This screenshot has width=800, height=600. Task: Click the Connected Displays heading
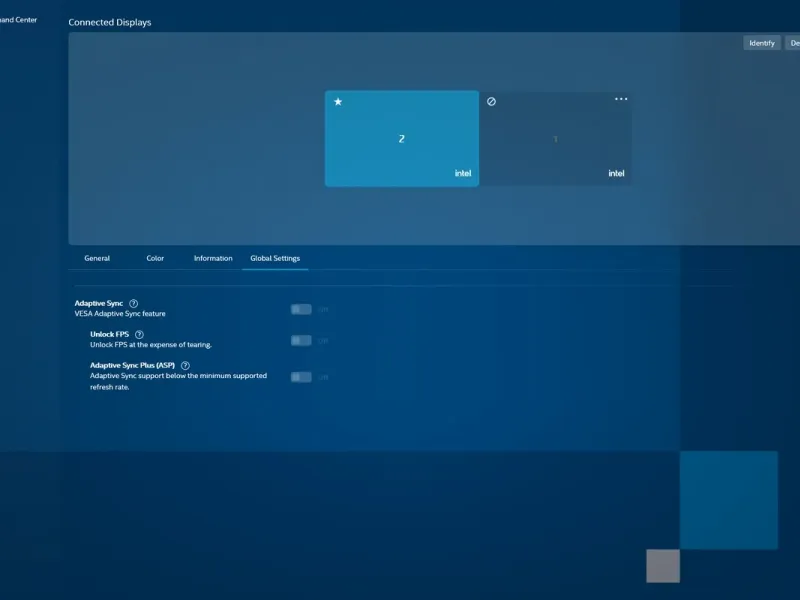tap(110, 22)
